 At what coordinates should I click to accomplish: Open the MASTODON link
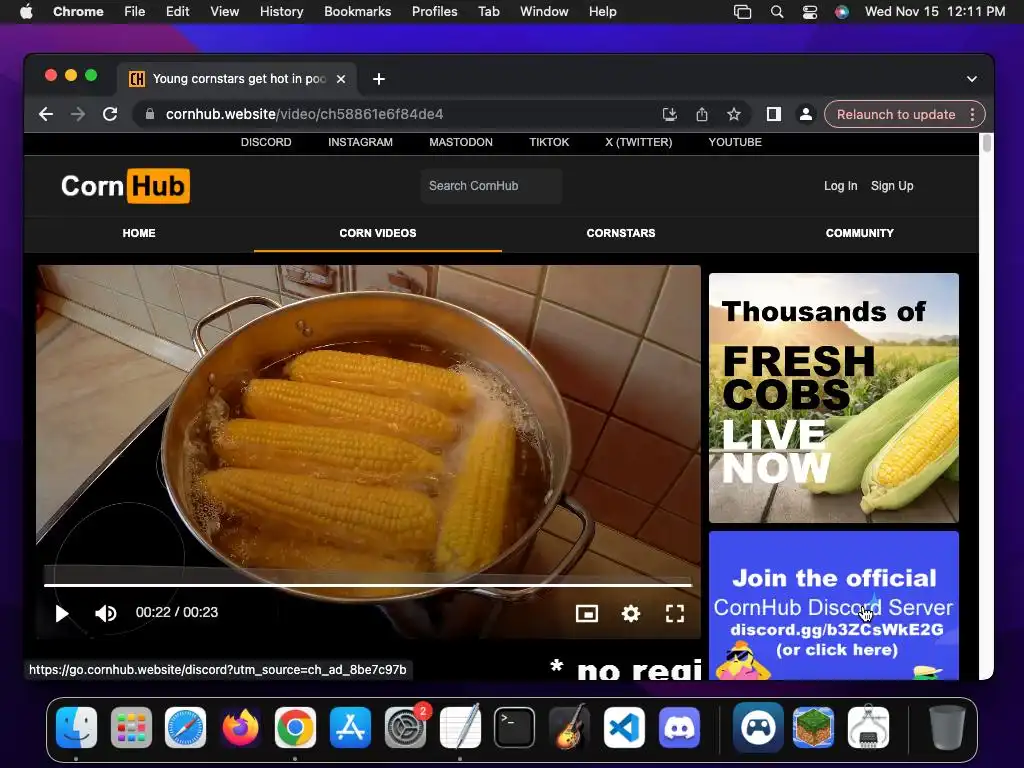461,142
